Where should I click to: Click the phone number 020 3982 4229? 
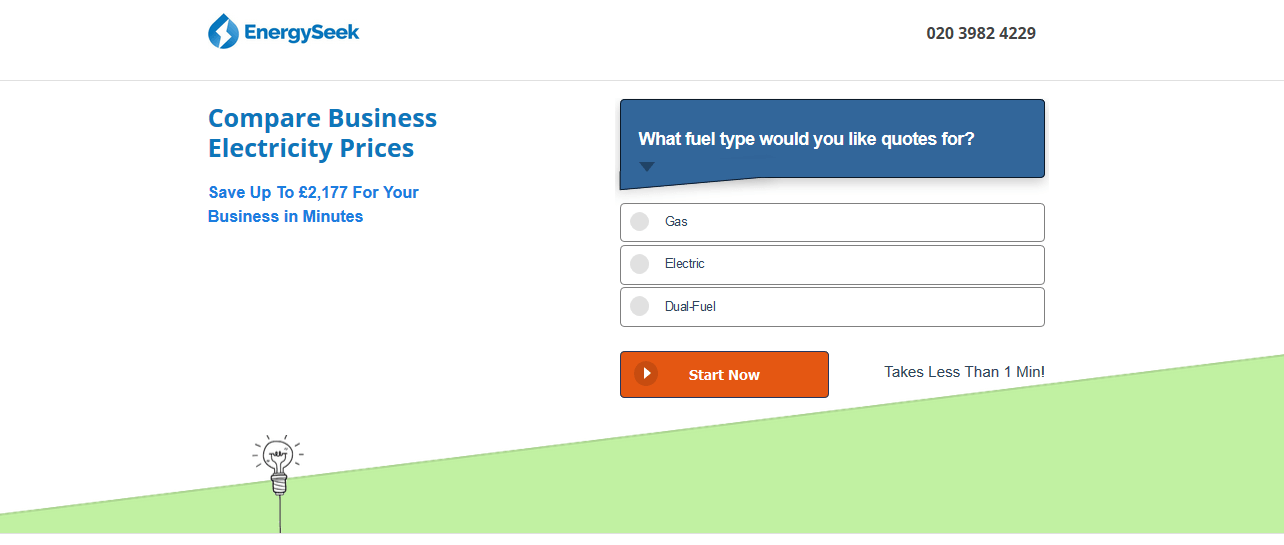click(980, 33)
